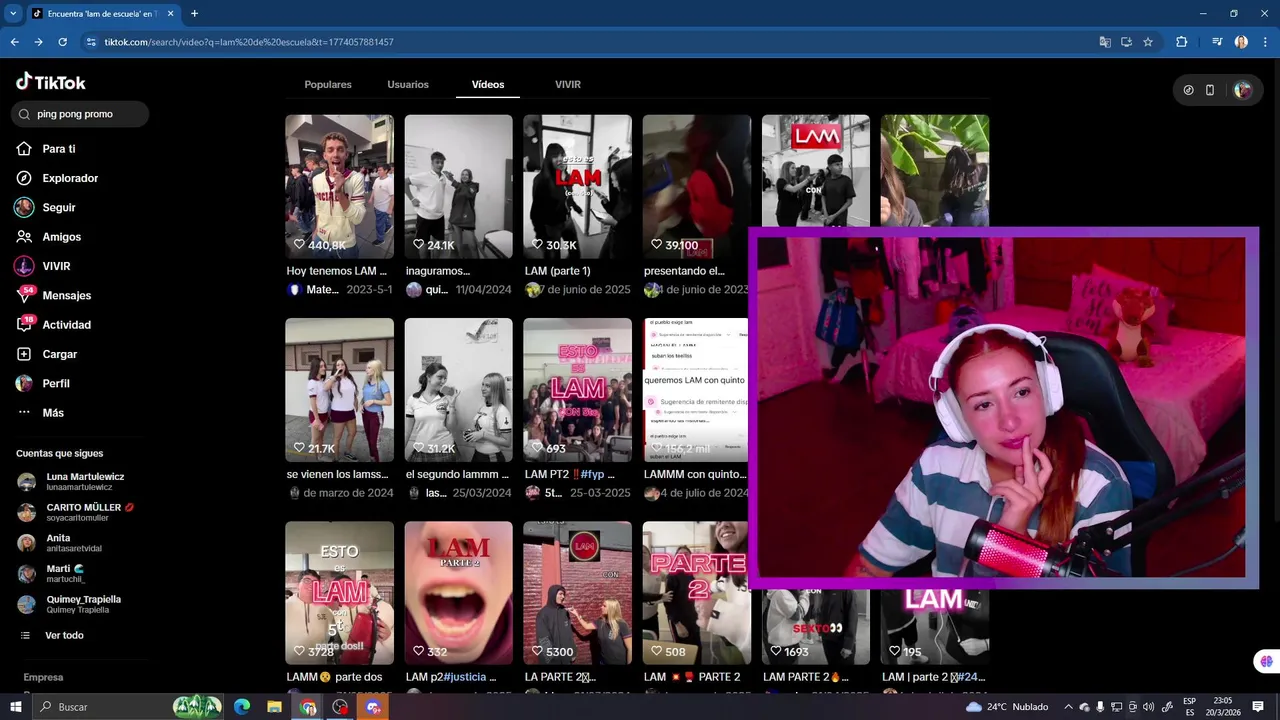This screenshot has width=1280, height=720.
Task: Open the Chrome profile avatar
Action: point(1241,42)
